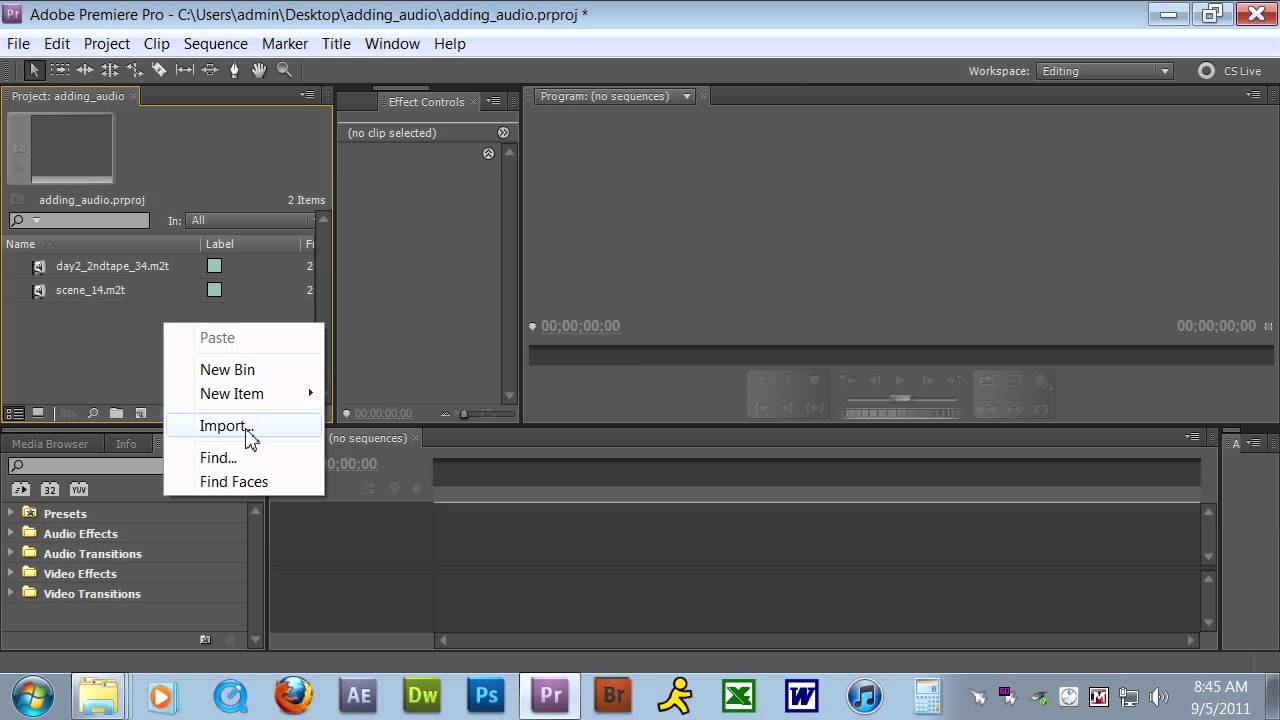Open New Item submenu in context menu
The width and height of the screenshot is (1280, 720).
click(x=244, y=394)
